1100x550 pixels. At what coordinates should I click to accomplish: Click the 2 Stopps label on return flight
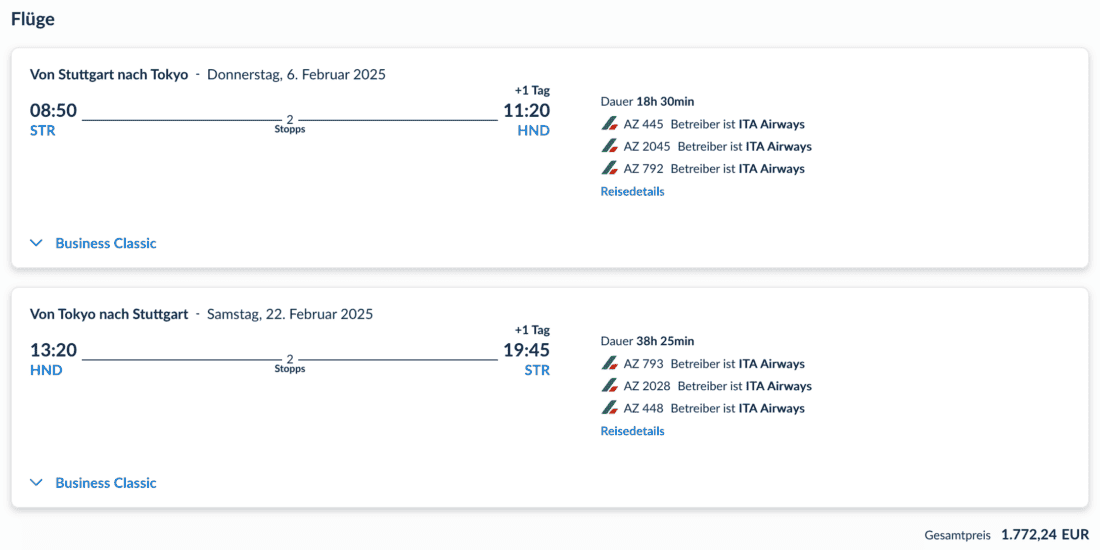click(x=290, y=364)
